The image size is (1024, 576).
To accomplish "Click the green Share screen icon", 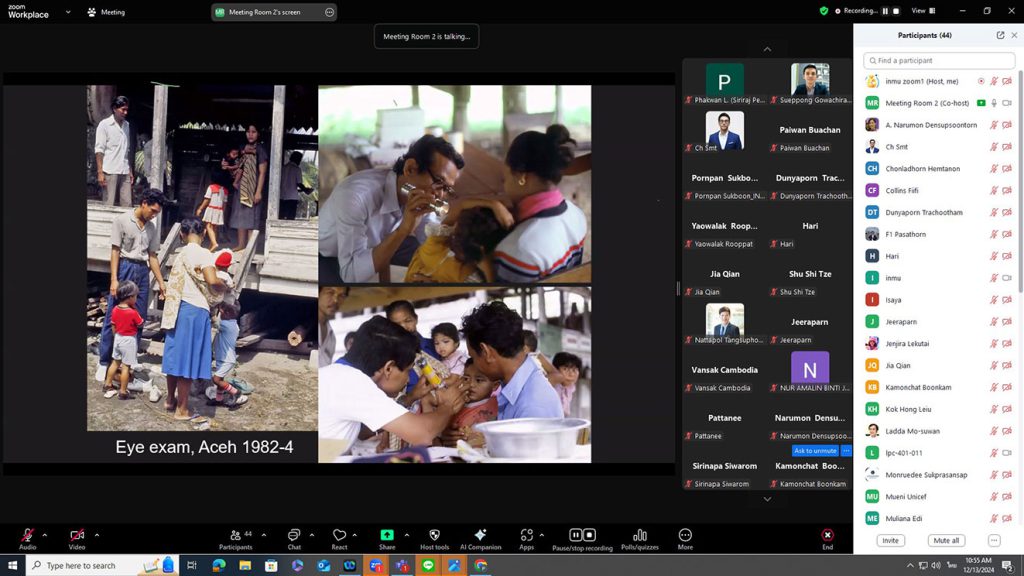I will [387, 535].
